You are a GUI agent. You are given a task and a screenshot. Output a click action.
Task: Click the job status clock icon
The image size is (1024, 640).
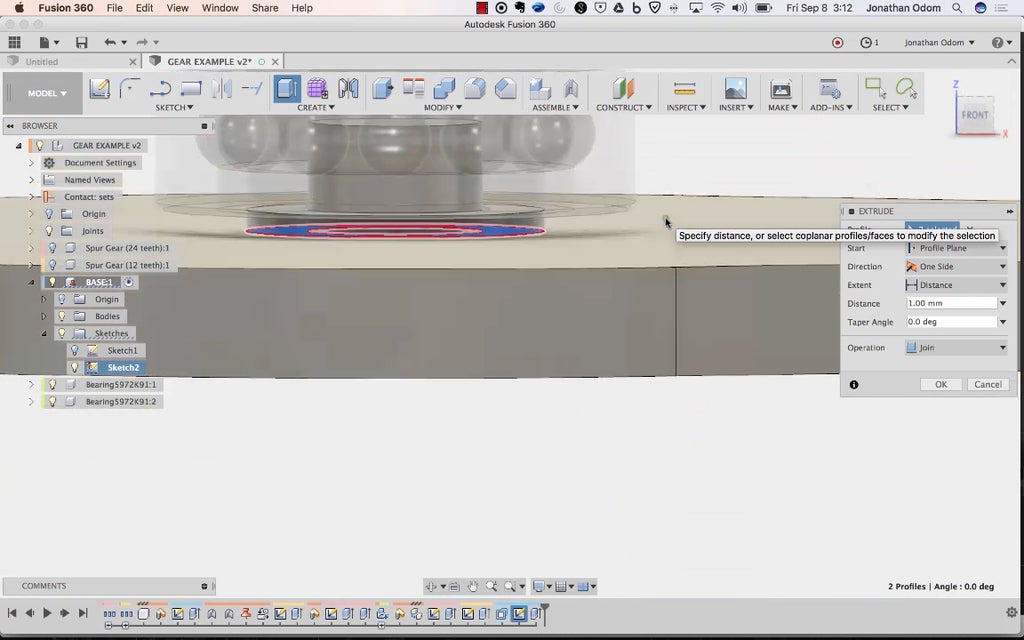coord(866,42)
